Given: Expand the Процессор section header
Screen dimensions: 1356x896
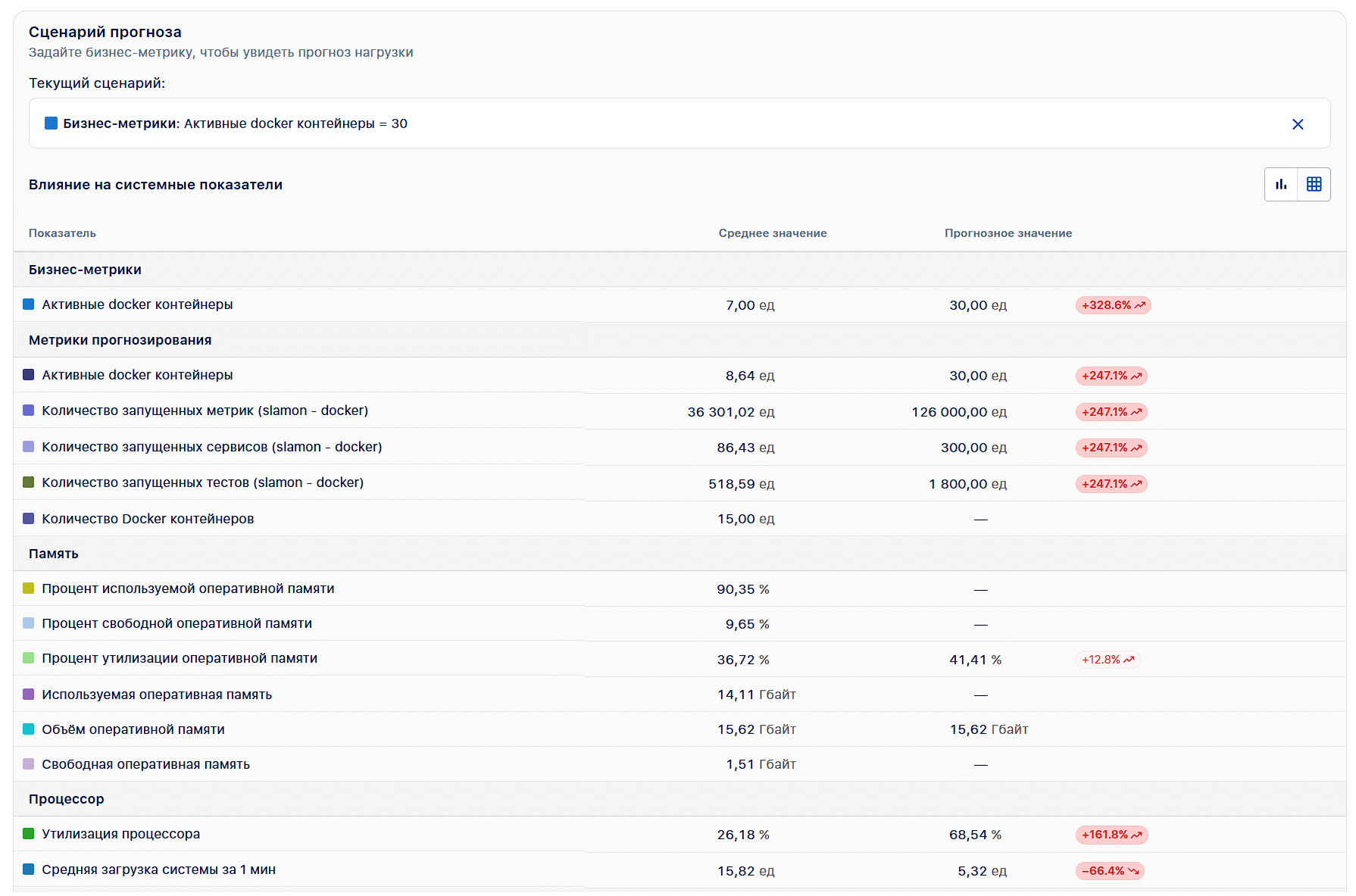Looking at the screenshot, I should pyautogui.click(x=67, y=799).
